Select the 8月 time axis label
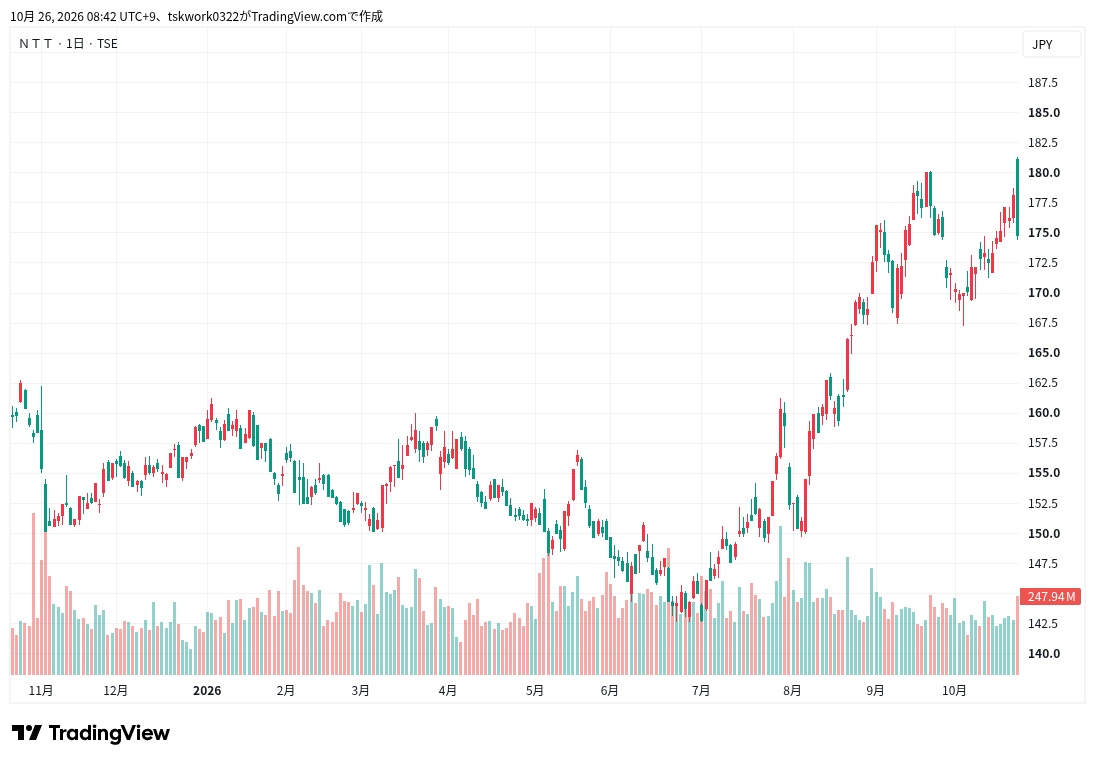This screenshot has width=1095, height=763. pos(792,690)
